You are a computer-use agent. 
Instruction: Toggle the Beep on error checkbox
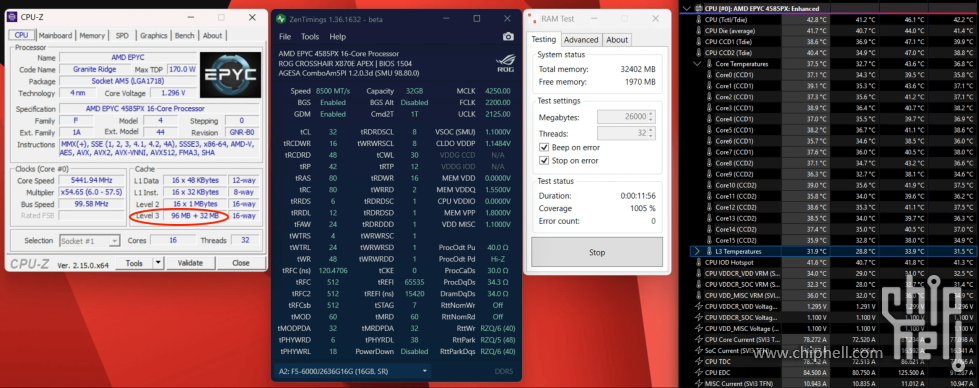click(544, 147)
